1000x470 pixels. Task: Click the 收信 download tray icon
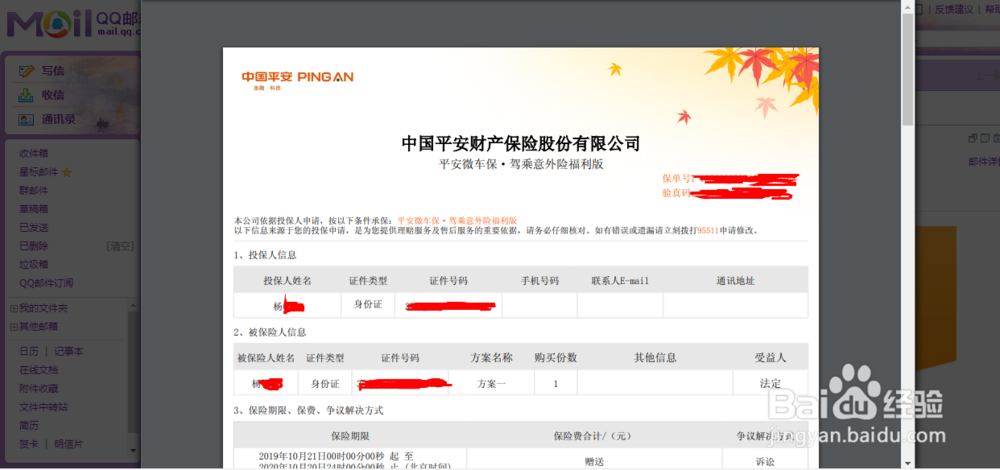(x=26, y=95)
